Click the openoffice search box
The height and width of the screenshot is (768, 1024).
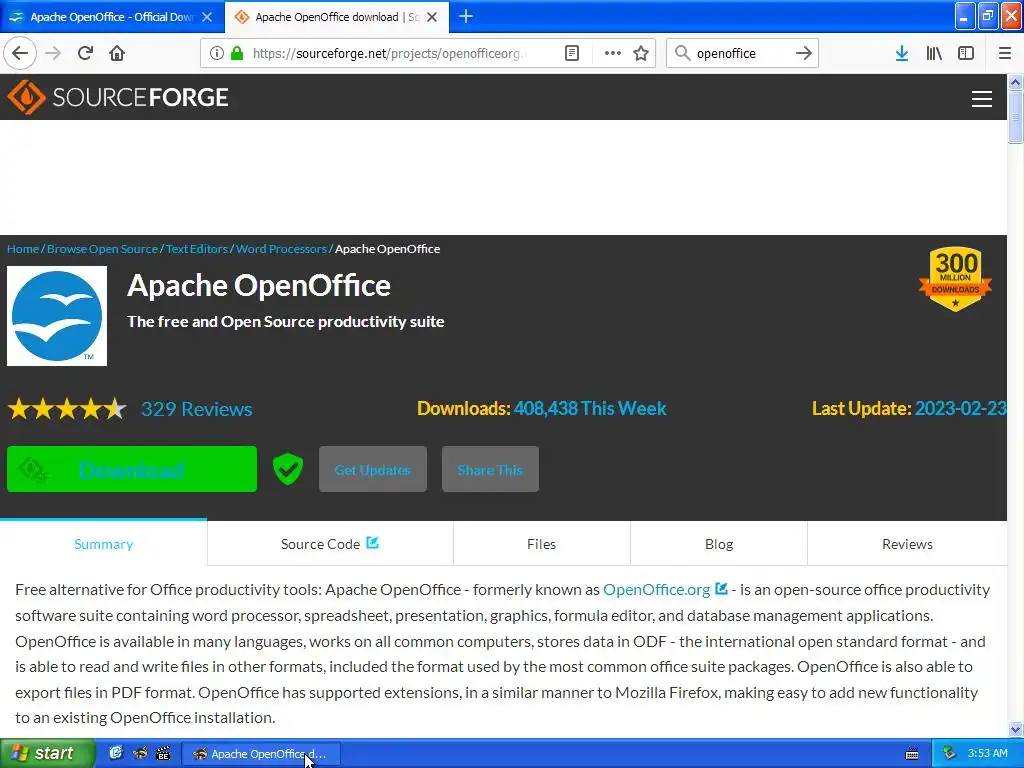pyautogui.click(x=743, y=53)
